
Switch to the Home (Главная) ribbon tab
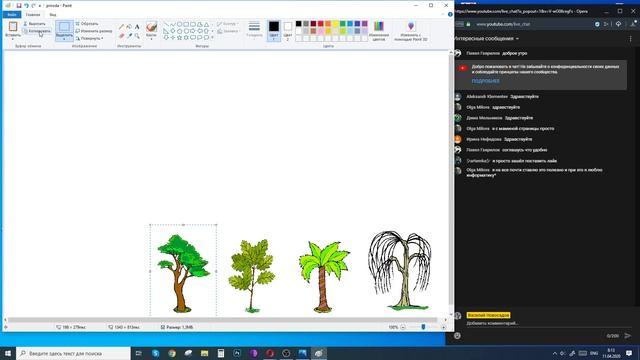point(33,14)
